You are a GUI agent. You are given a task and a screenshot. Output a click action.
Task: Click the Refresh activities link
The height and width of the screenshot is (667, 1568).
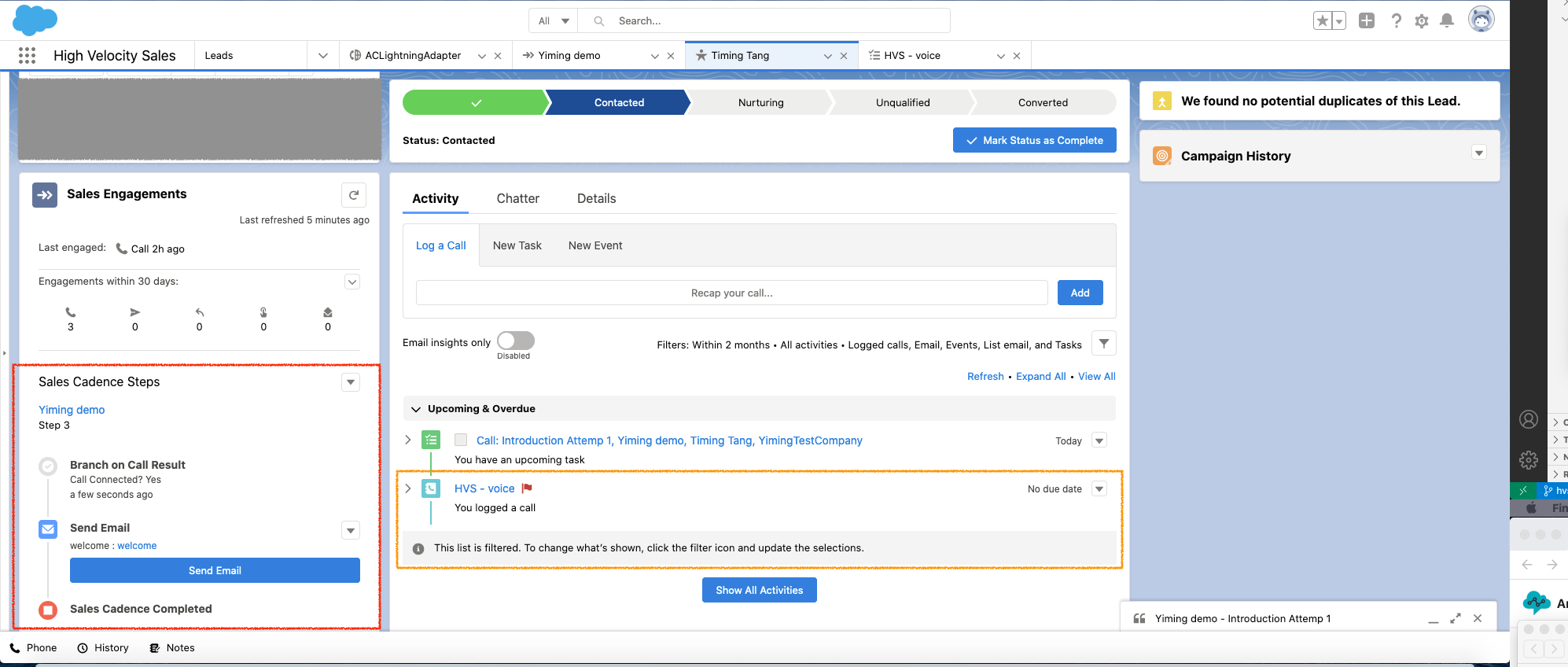[x=985, y=376]
